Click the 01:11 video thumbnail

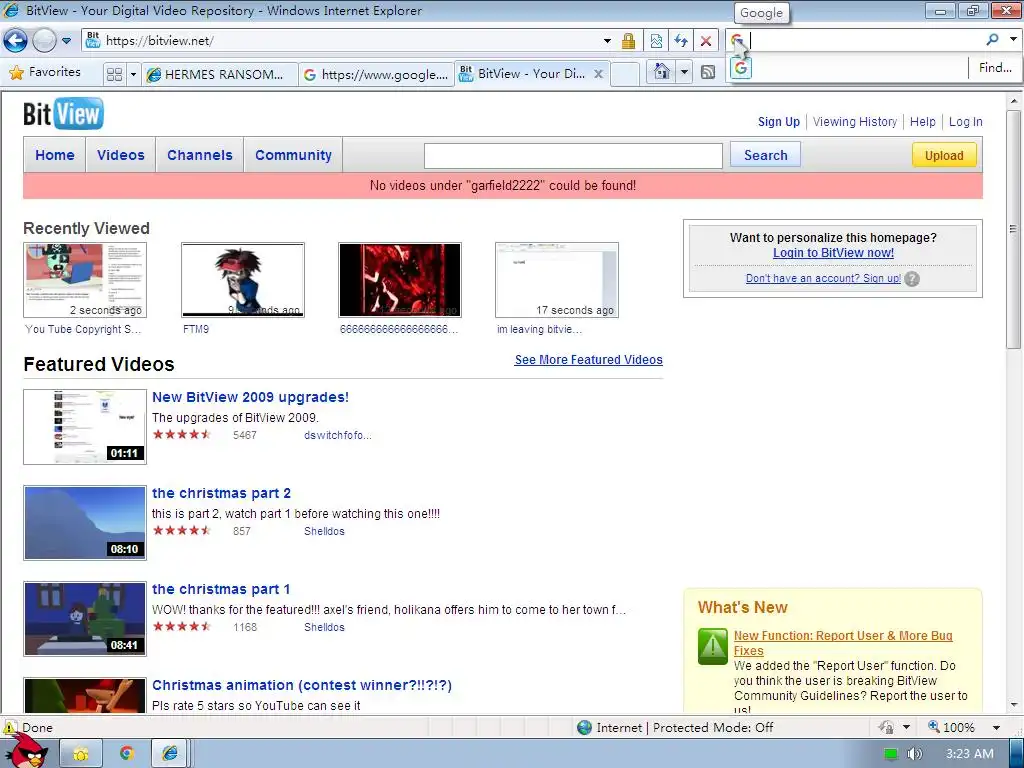(85, 427)
